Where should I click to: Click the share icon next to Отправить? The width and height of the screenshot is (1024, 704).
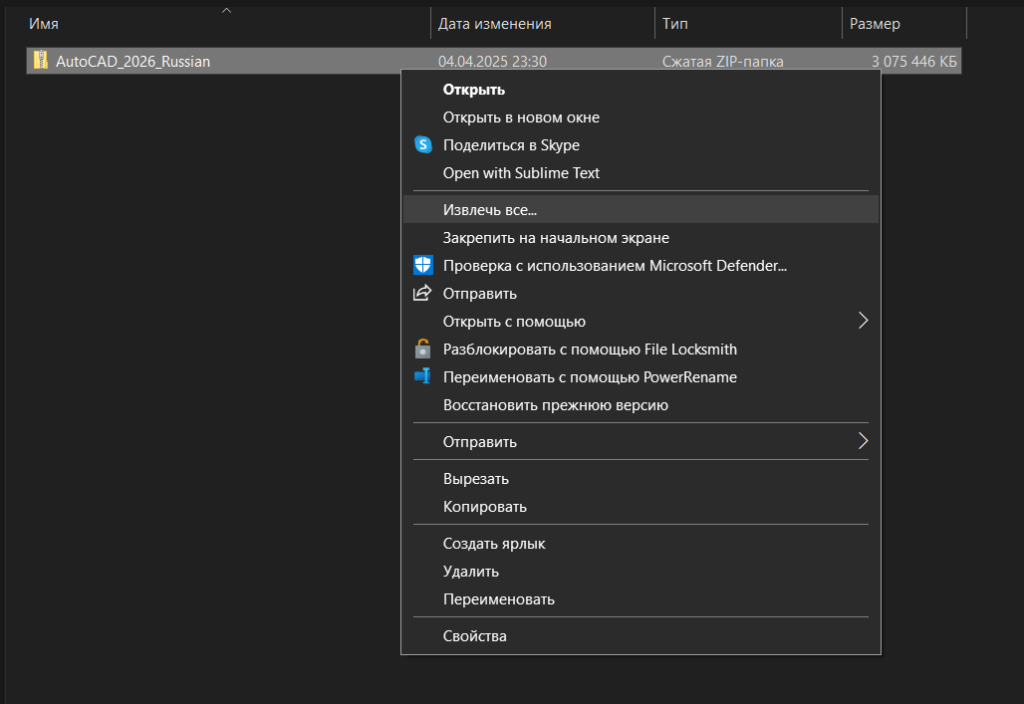422,293
